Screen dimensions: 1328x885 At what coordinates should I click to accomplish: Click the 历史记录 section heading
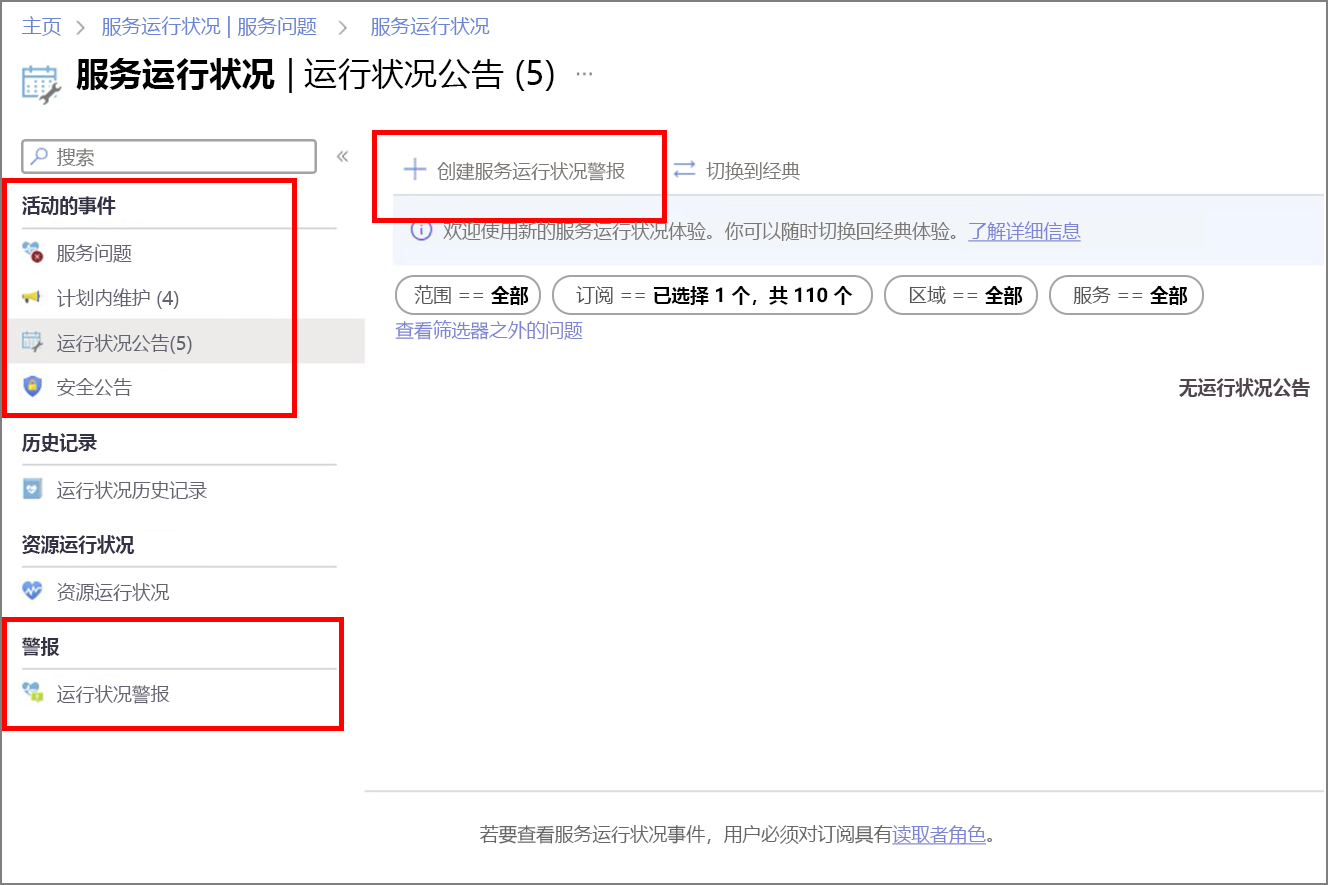pyautogui.click(x=60, y=442)
